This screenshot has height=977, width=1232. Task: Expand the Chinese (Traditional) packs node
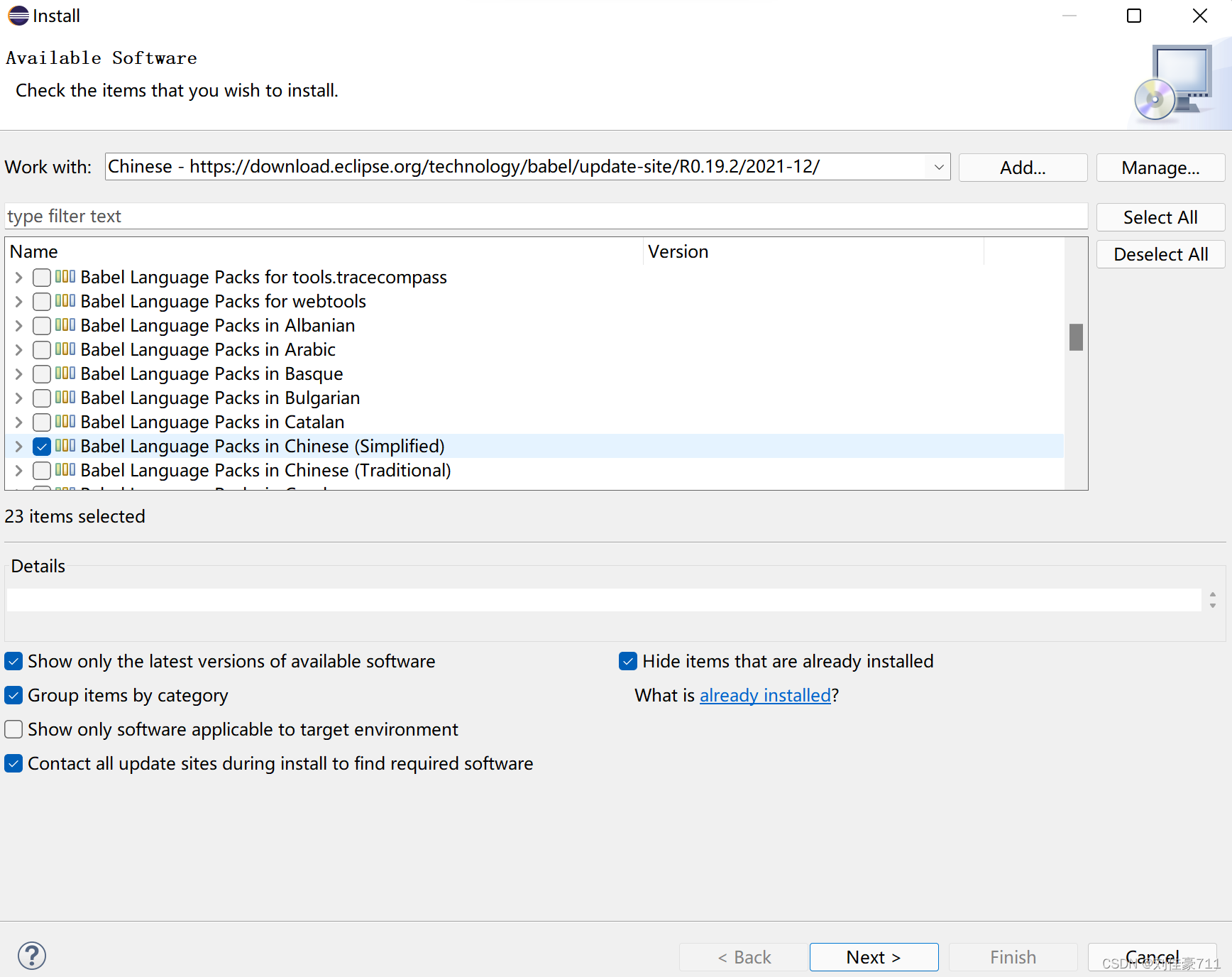point(19,471)
